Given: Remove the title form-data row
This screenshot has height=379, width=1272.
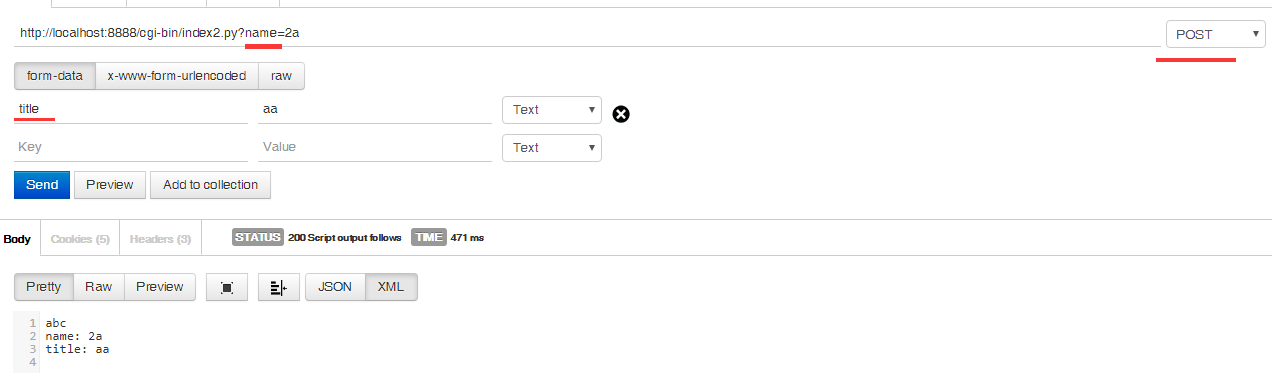Looking at the screenshot, I should pos(621,114).
